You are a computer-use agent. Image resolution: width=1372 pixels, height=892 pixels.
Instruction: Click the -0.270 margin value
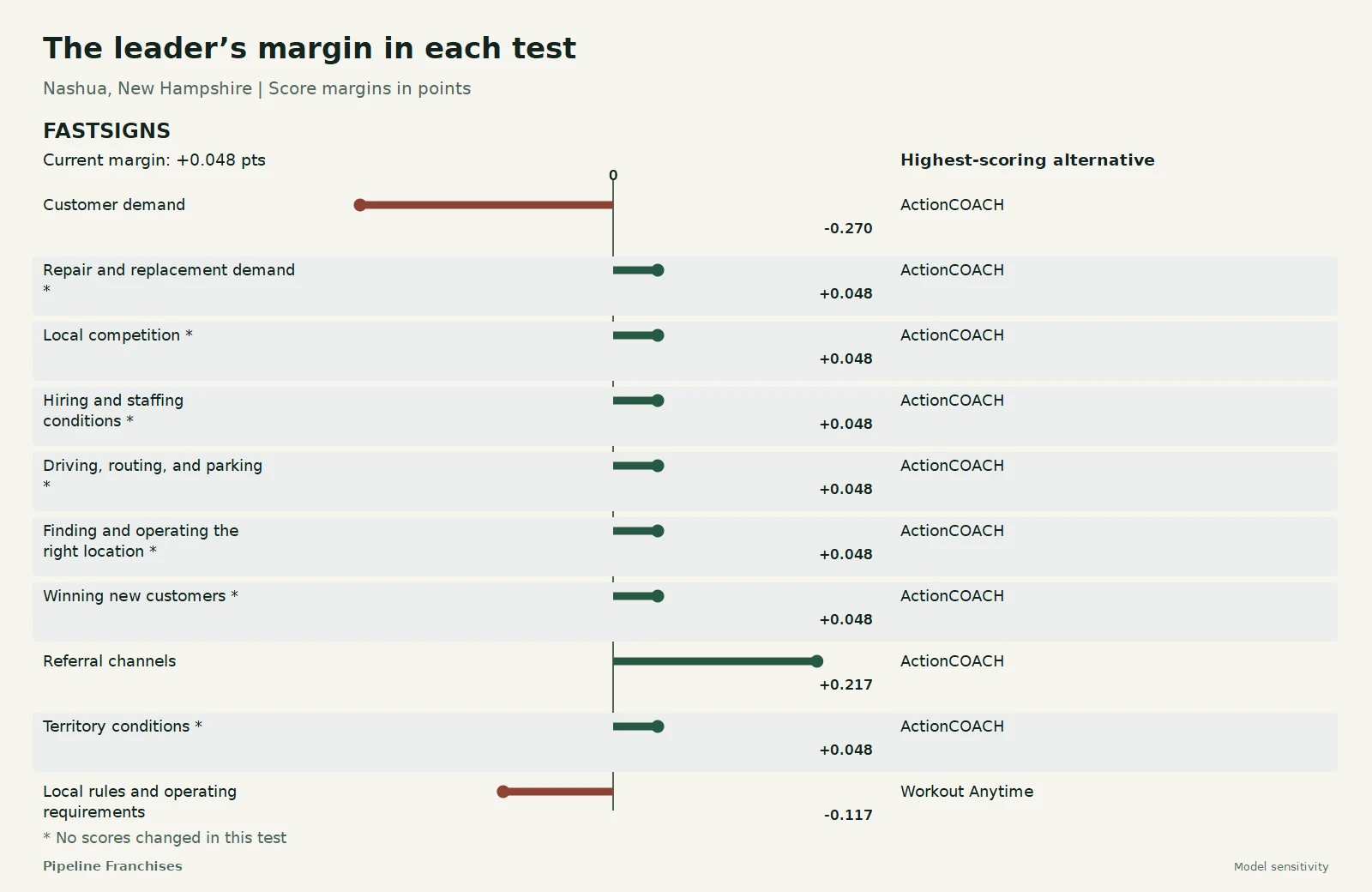point(848,228)
